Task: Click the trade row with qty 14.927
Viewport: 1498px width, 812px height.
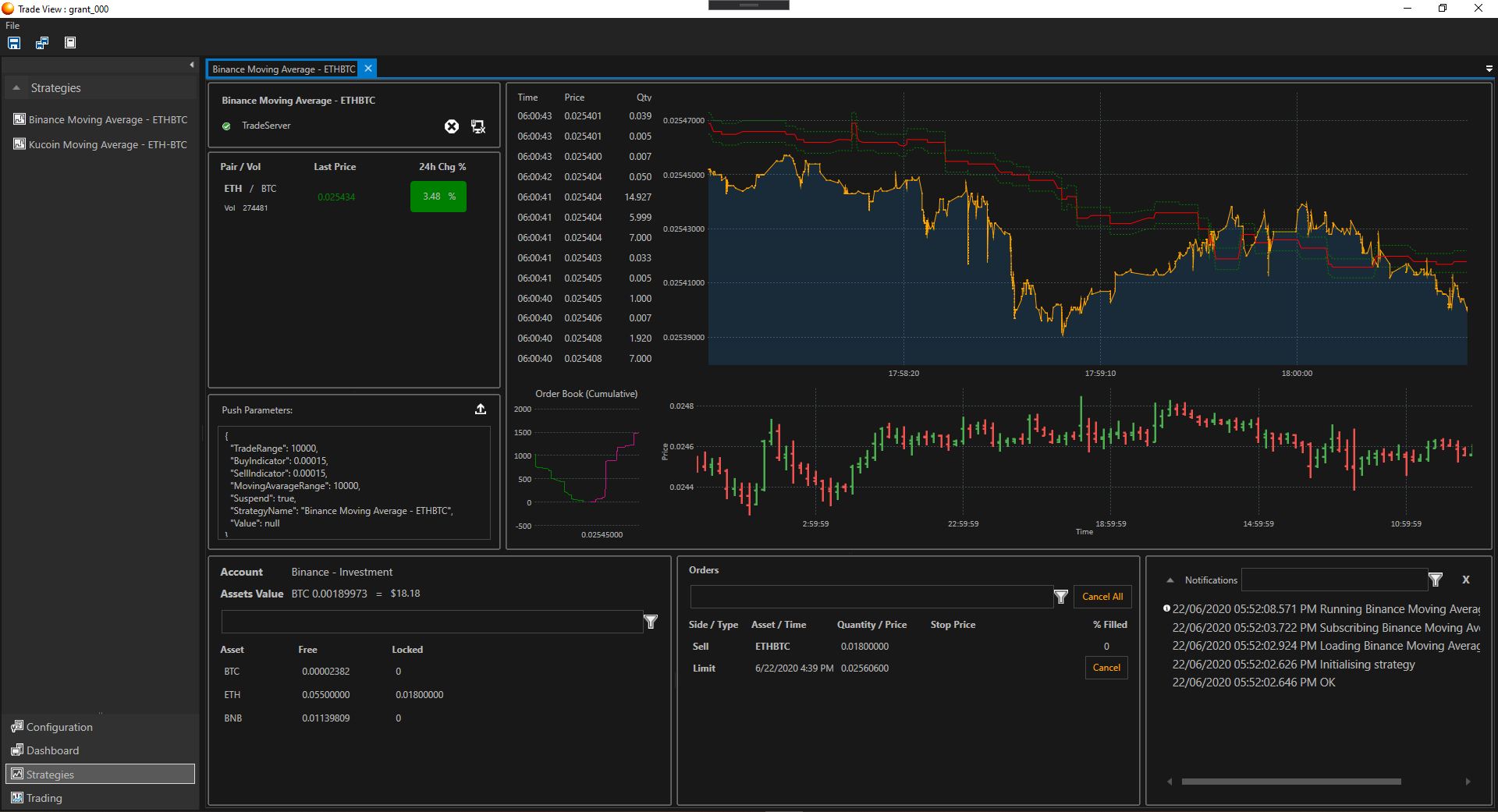Action: click(584, 197)
